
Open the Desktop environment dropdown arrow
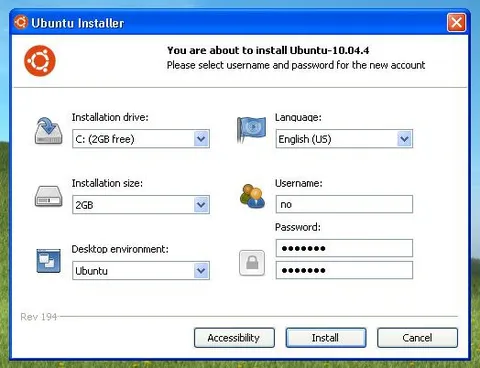click(x=201, y=271)
